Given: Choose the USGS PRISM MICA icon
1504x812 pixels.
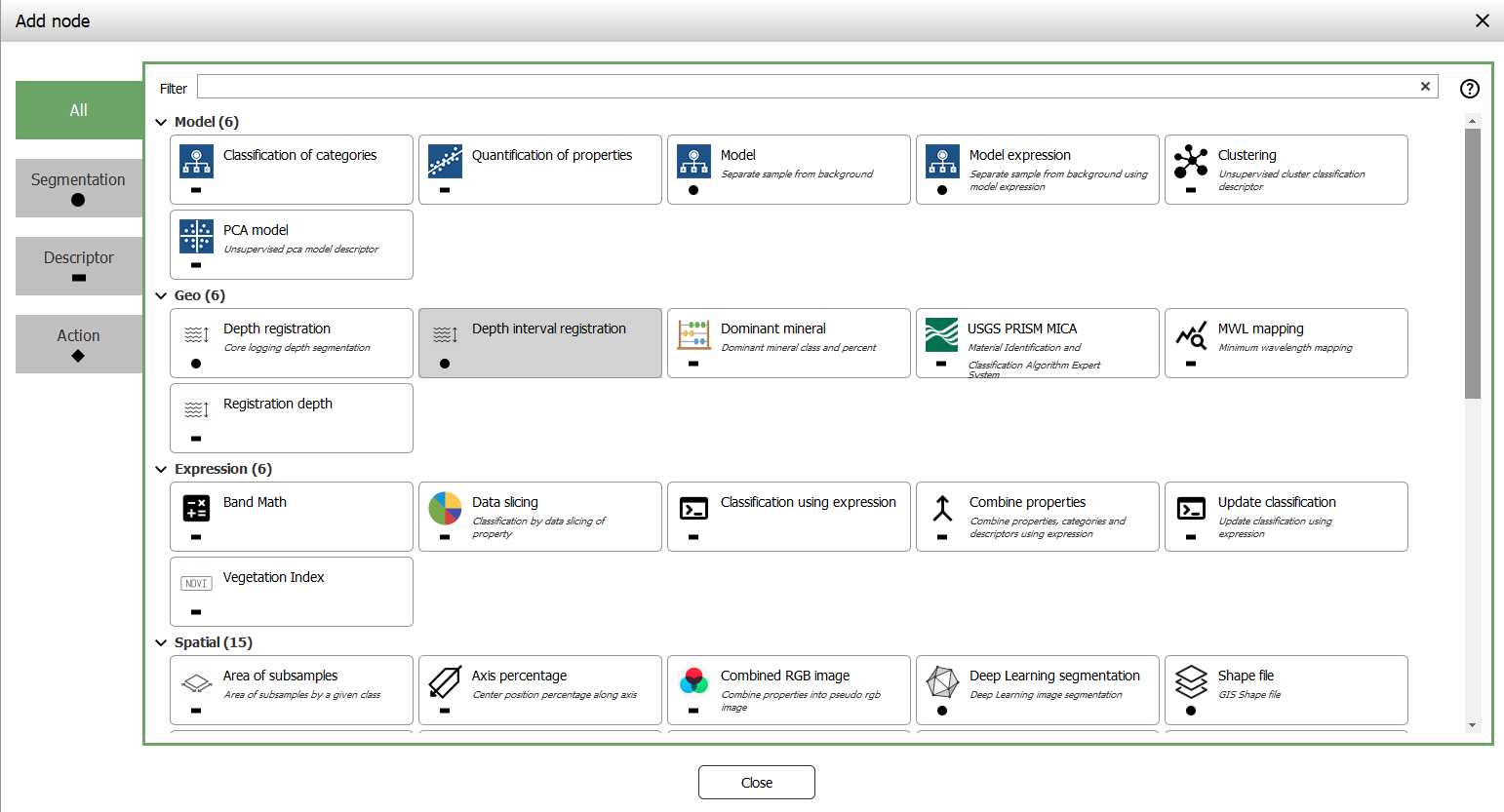Looking at the screenshot, I should [941, 334].
